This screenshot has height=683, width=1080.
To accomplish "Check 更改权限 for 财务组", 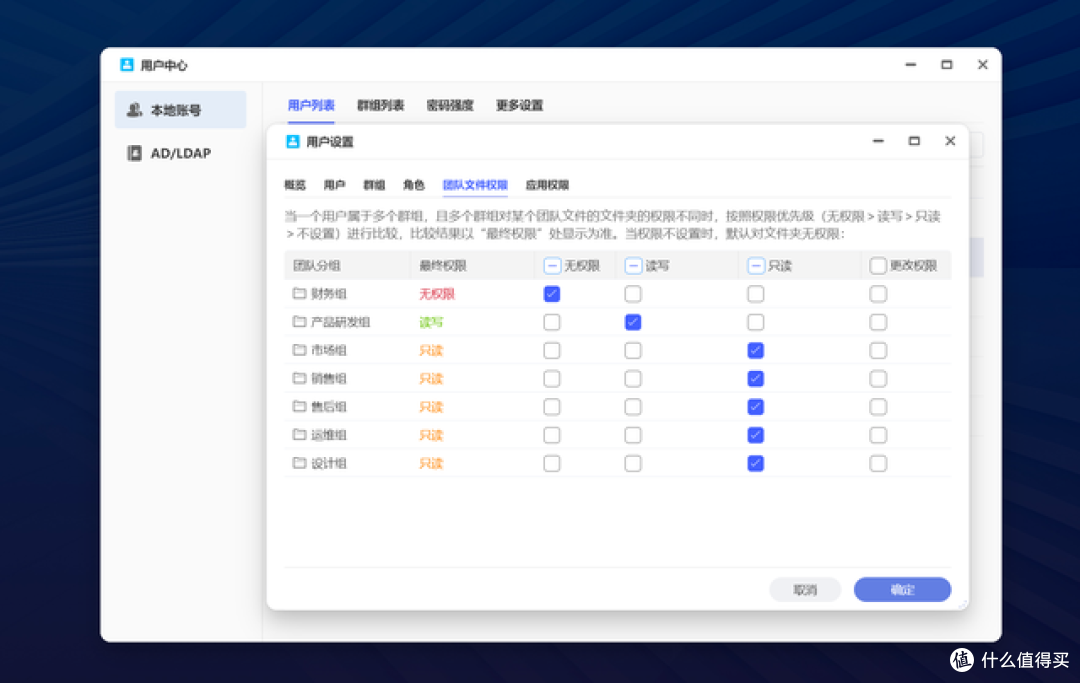I will 878,294.
